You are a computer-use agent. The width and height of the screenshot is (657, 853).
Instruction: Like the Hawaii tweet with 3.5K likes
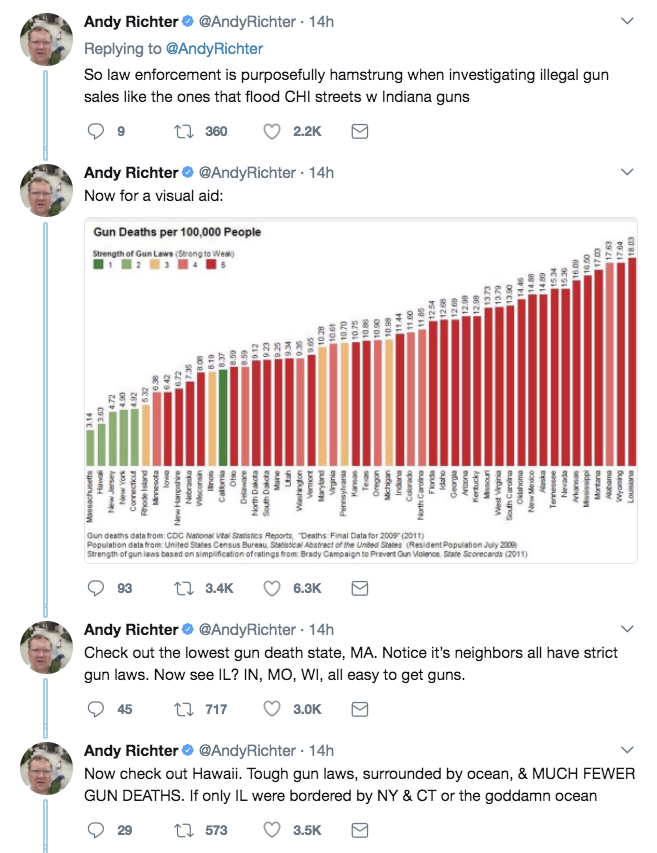click(271, 830)
